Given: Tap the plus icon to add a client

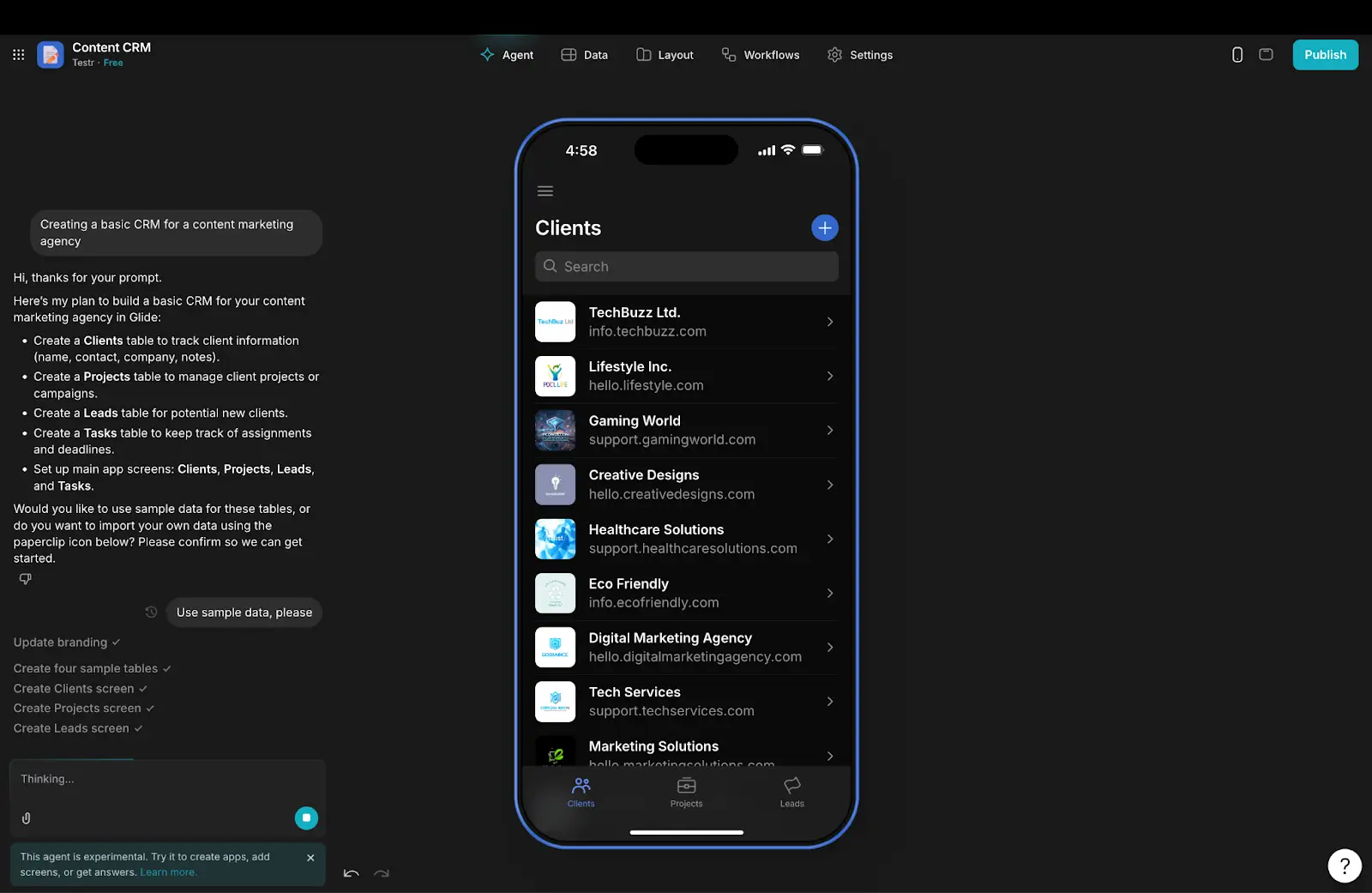Looking at the screenshot, I should click(x=824, y=227).
